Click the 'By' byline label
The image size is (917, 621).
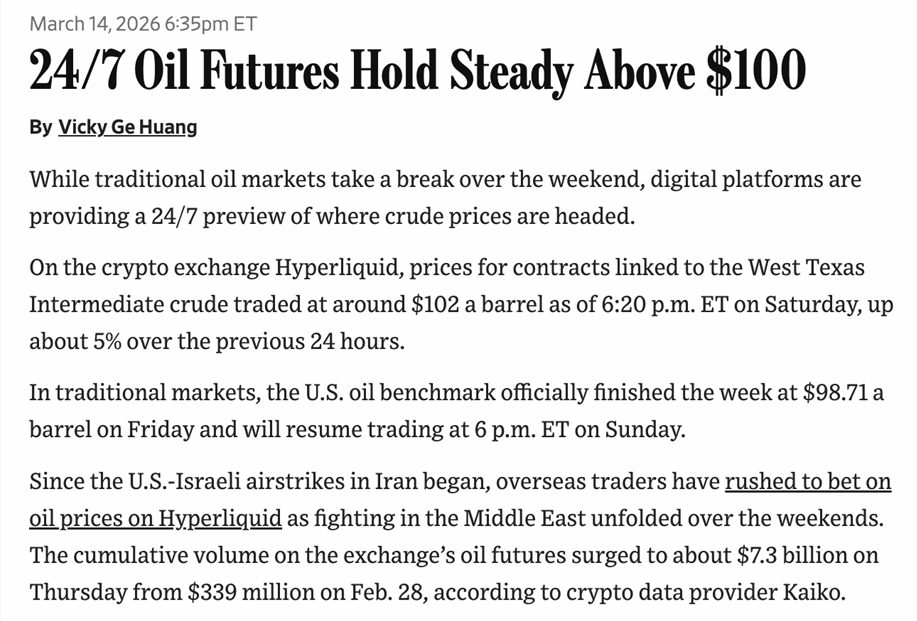pos(40,127)
